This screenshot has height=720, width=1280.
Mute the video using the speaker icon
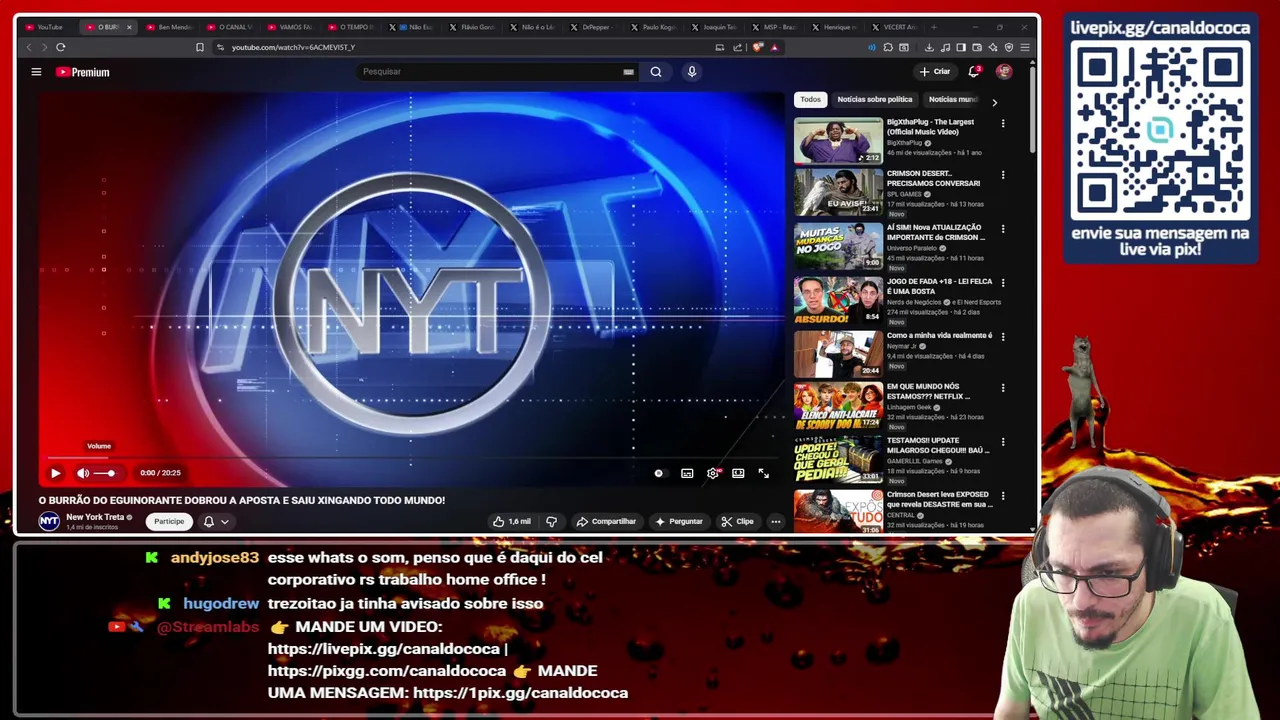tap(83, 473)
